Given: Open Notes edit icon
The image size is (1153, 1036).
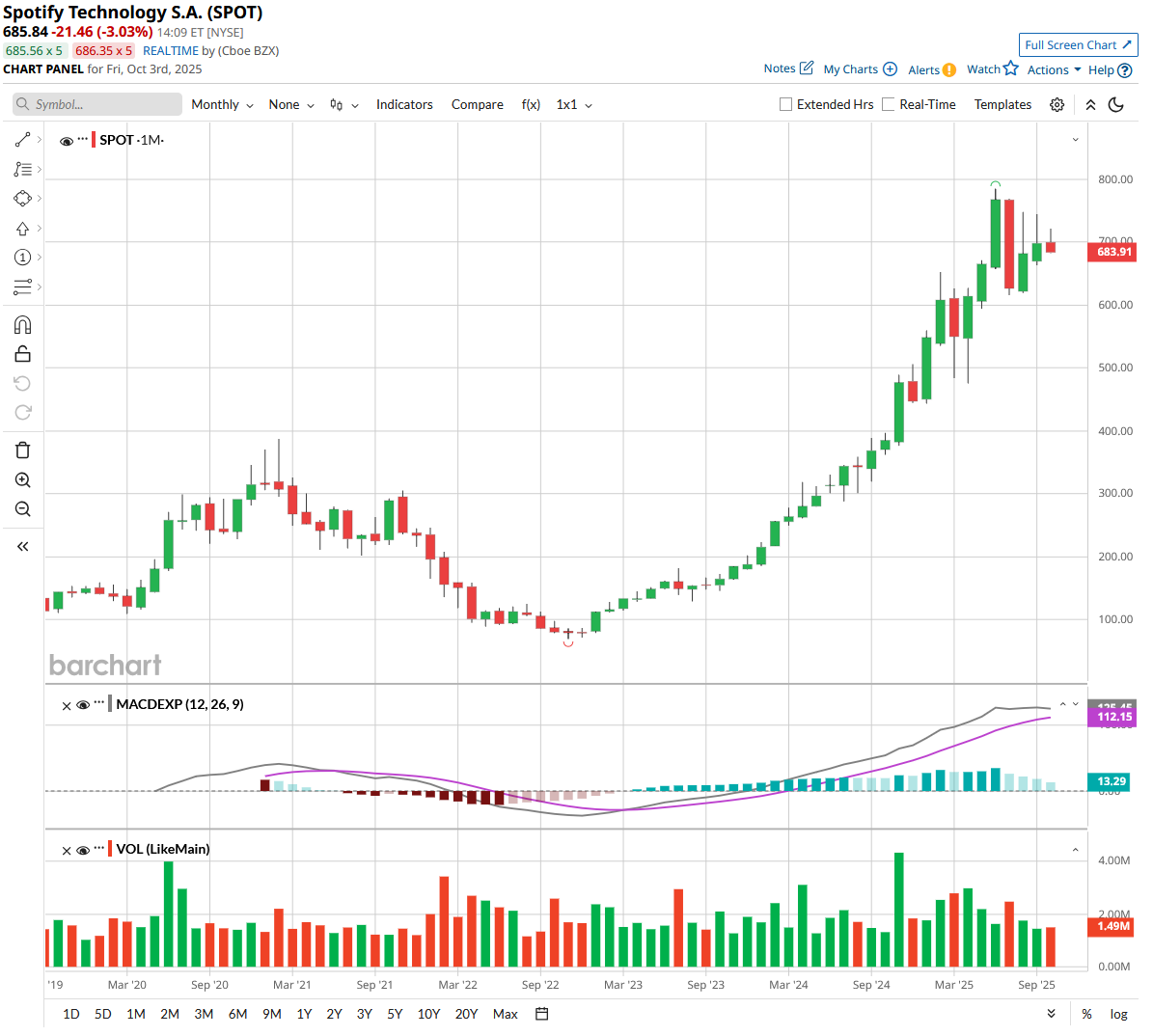Looking at the screenshot, I should click(807, 68).
